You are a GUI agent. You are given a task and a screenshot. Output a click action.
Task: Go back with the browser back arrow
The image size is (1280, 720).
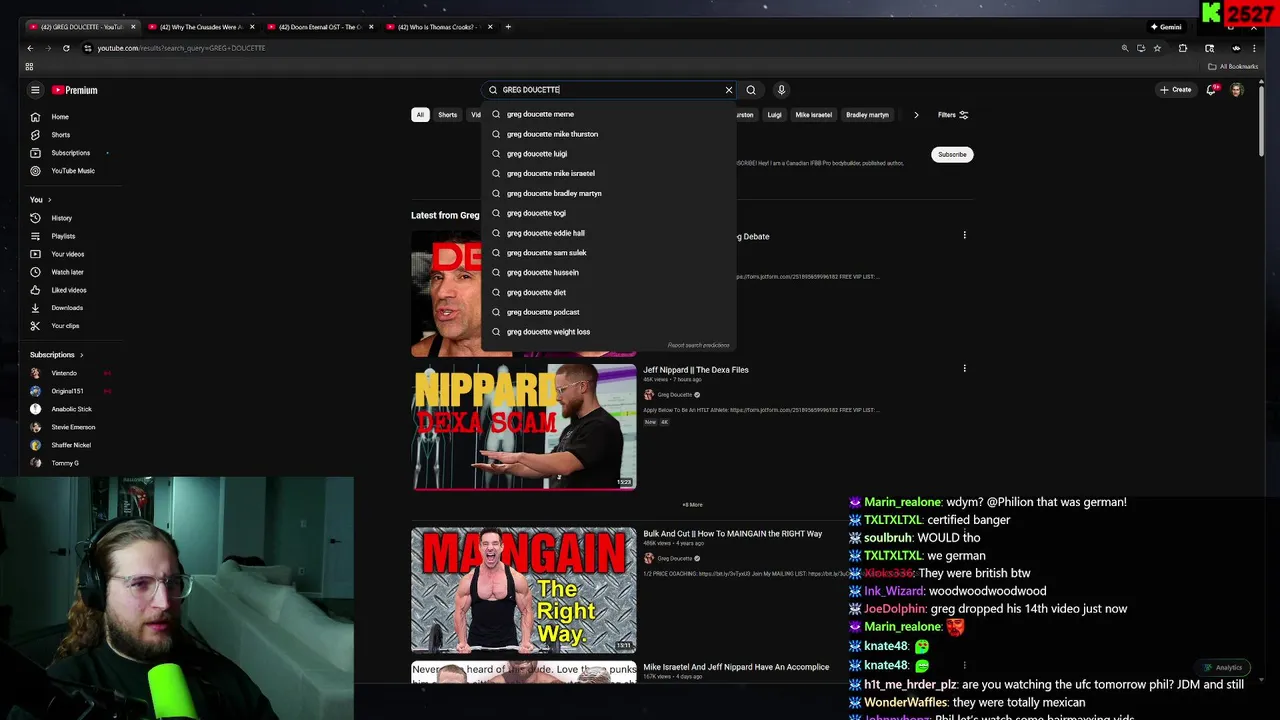tap(30, 48)
